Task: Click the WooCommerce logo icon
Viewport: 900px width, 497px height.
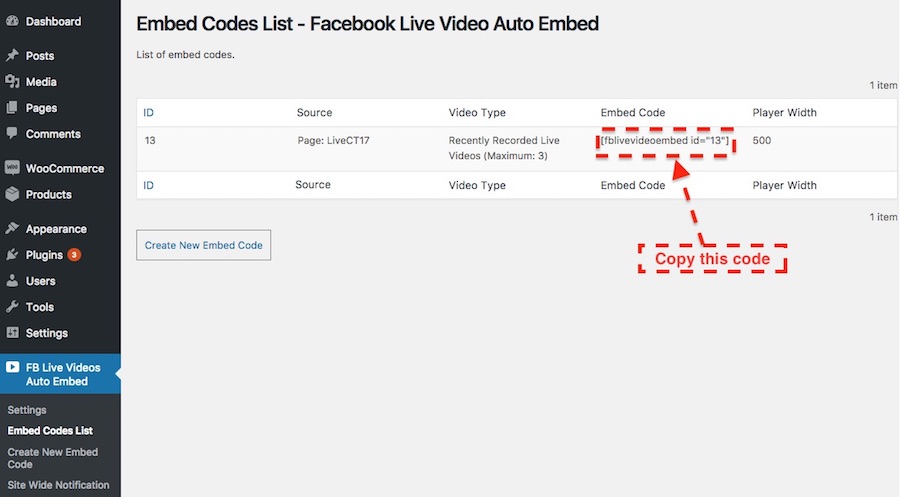Action: pos(12,168)
